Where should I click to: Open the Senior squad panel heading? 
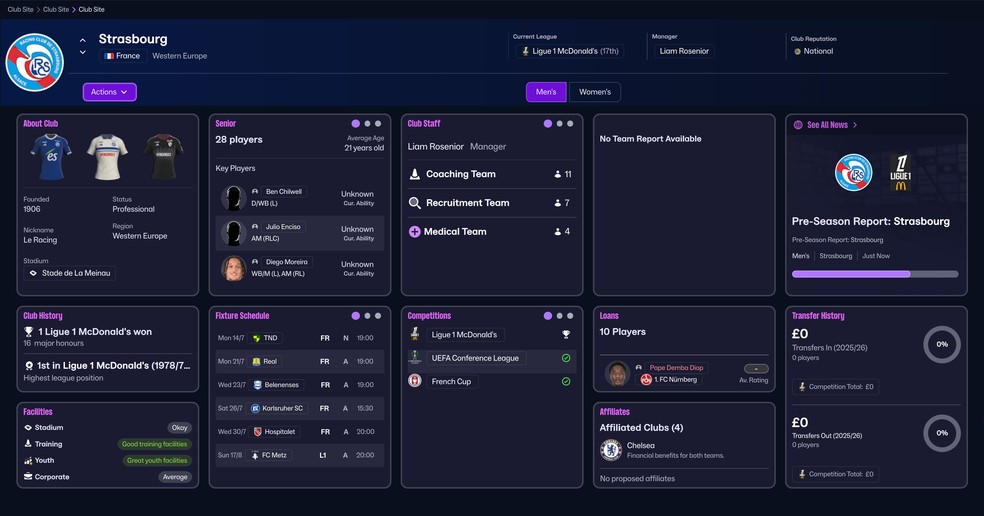point(225,124)
